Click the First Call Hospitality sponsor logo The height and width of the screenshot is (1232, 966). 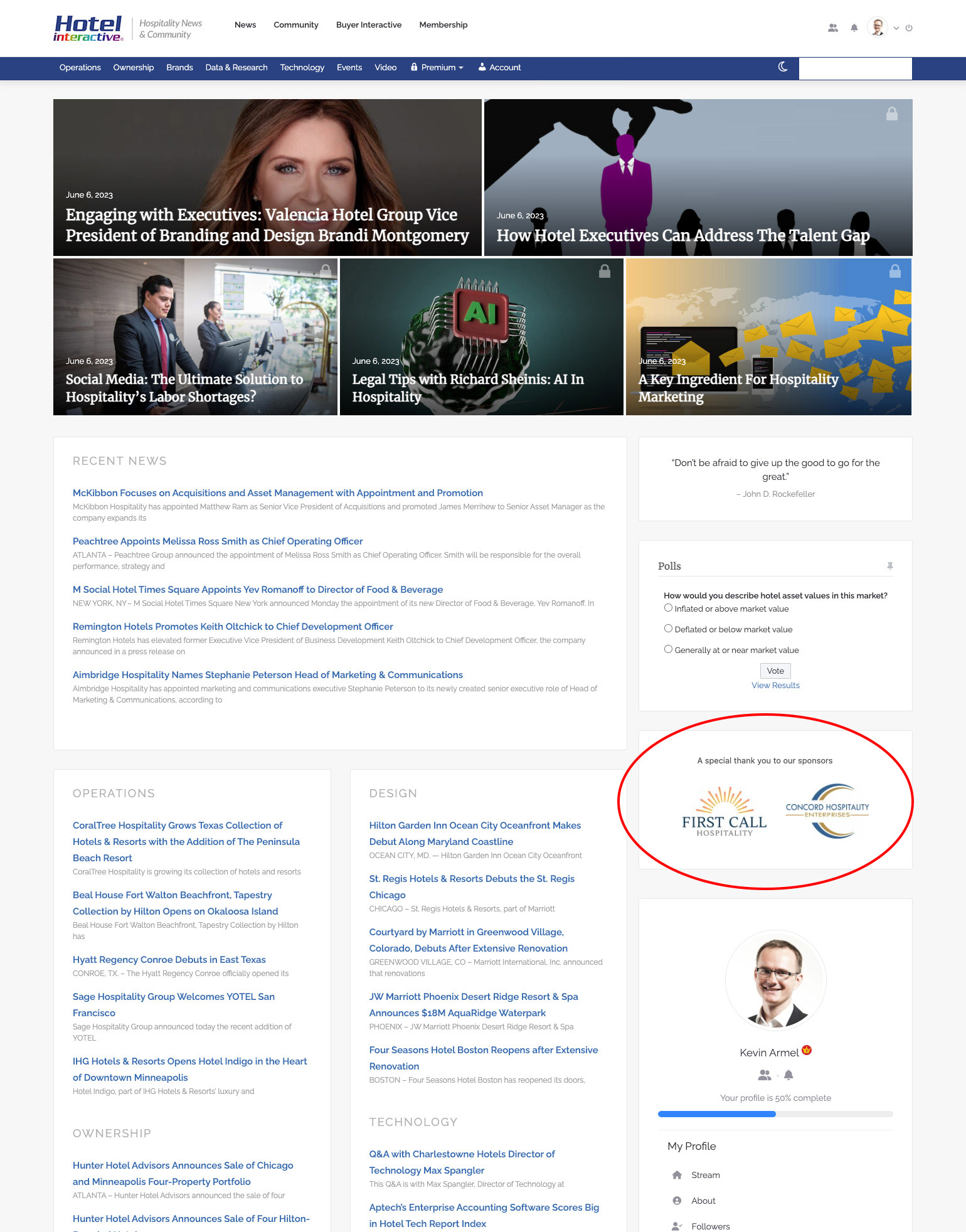click(x=724, y=811)
